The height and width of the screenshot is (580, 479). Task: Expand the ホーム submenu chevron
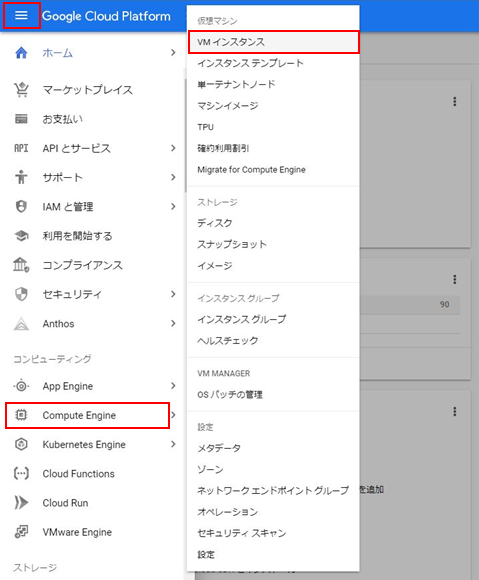[173, 53]
